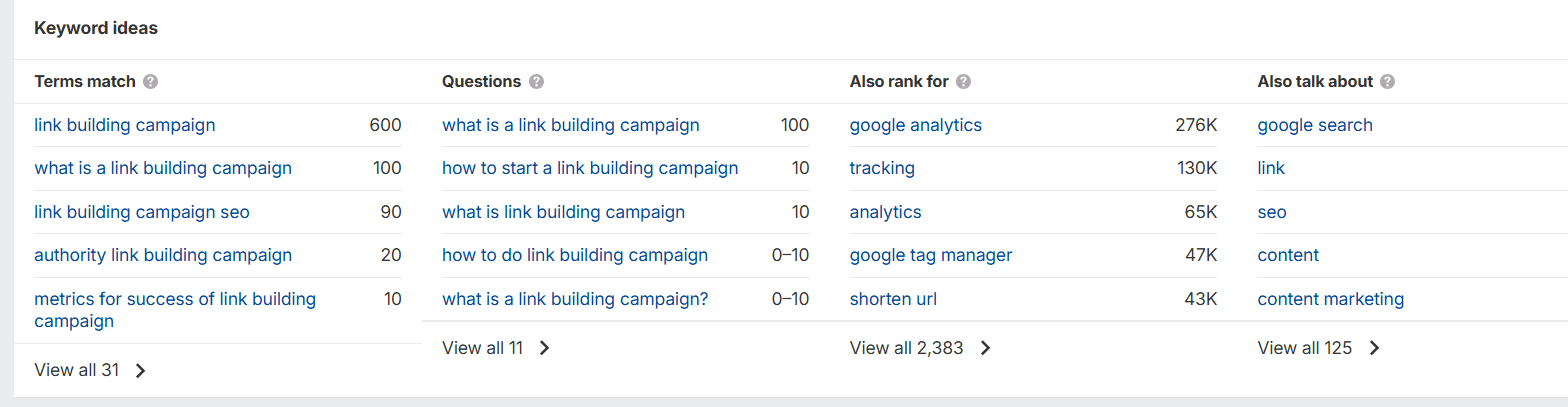Screen dimensions: 1568x407
Task: Click the 'content marketing' topic link
Action: 1331,299
